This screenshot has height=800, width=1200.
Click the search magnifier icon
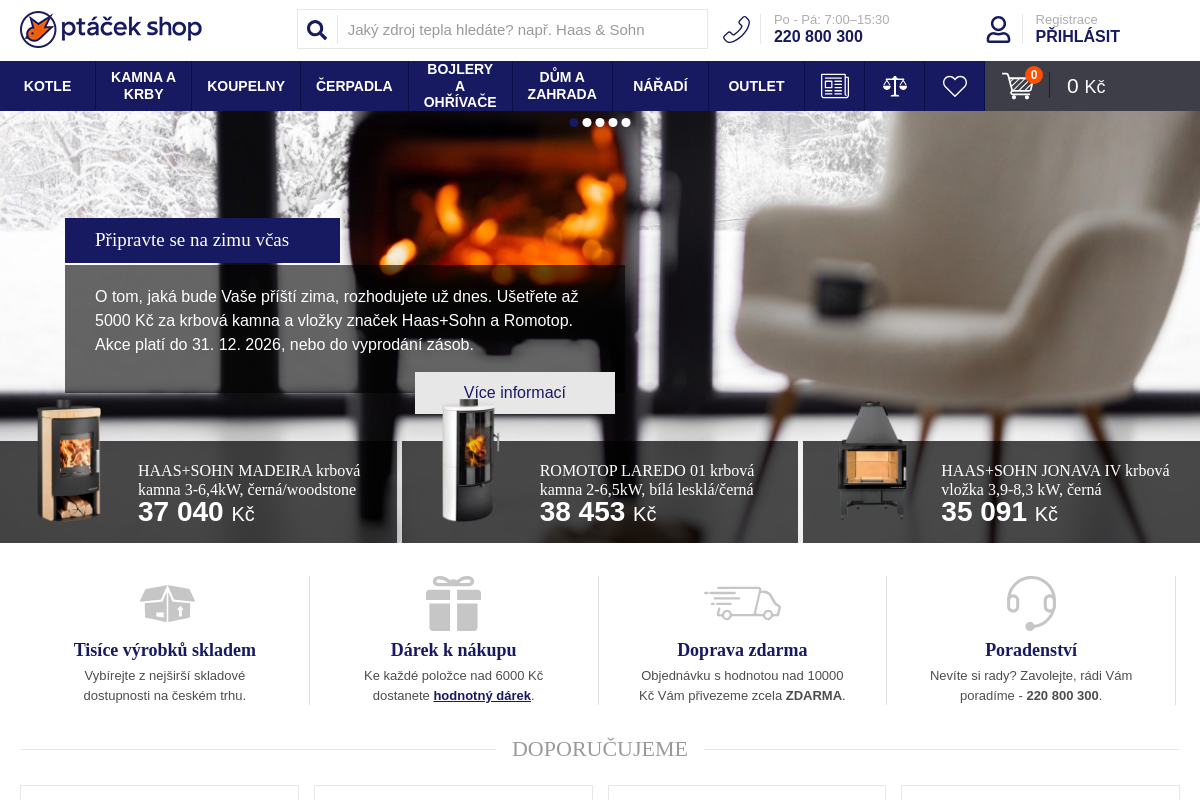(x=317, y=30)
